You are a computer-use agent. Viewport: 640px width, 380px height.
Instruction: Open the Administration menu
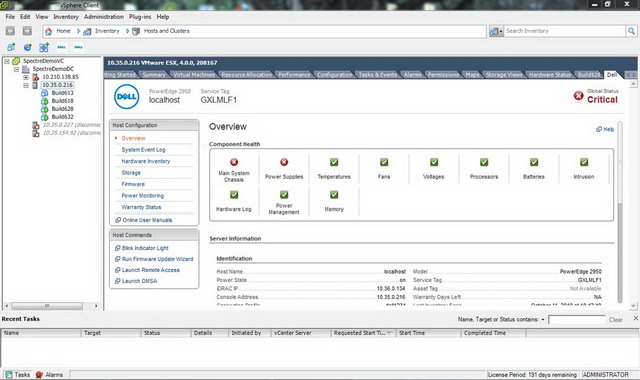pyautogui.click(x=104, y=17)
